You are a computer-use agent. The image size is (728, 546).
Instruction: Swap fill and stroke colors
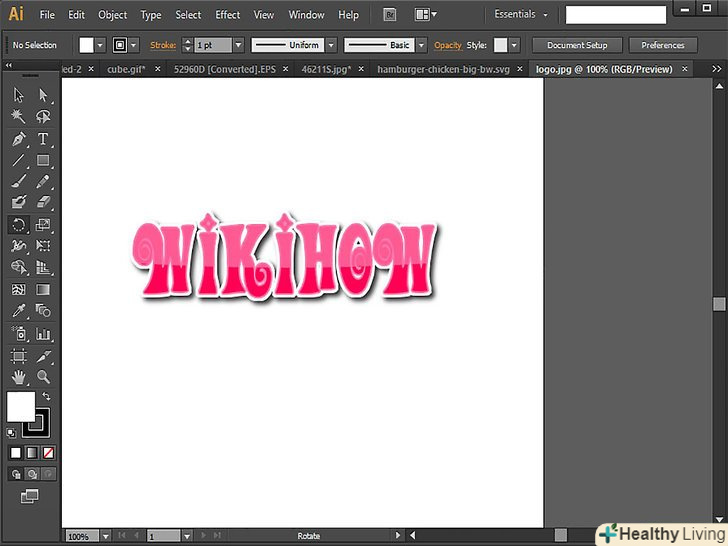(46, 397)
